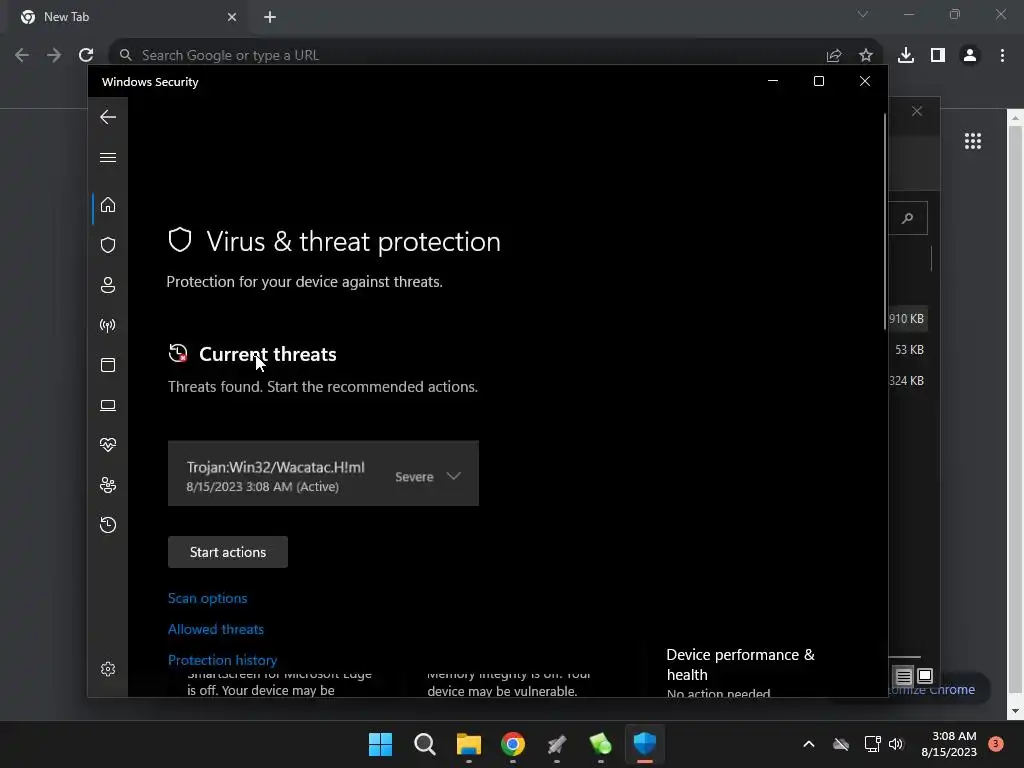Screen dimensions: 1024x768
Task: Open a new Chrome tab with plus
Action: point(270,17)
